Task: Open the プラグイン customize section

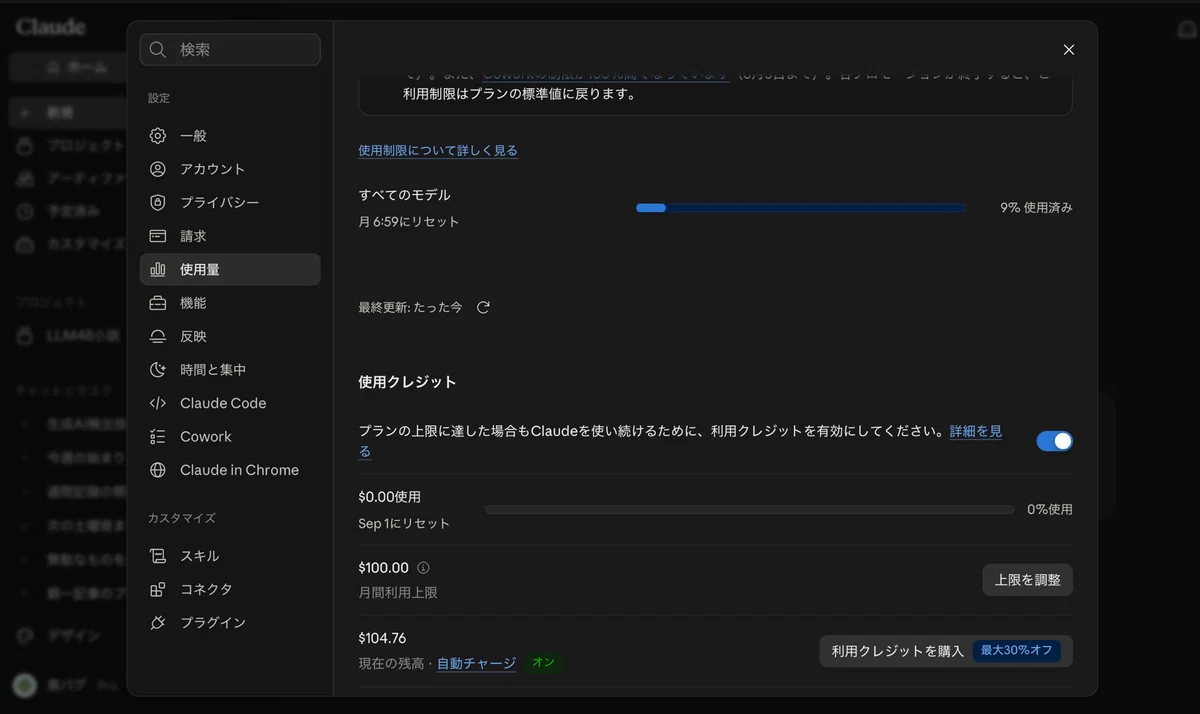Action: [230, 623]
